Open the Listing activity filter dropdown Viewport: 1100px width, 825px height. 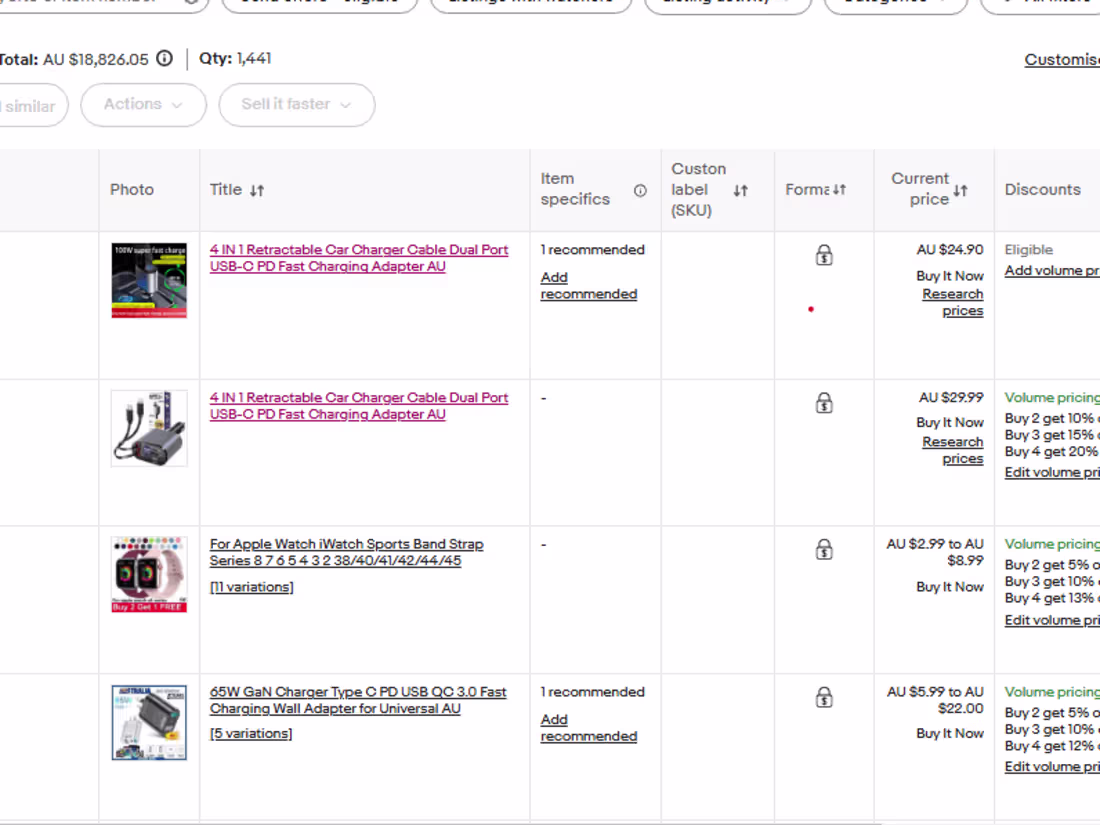727,3
